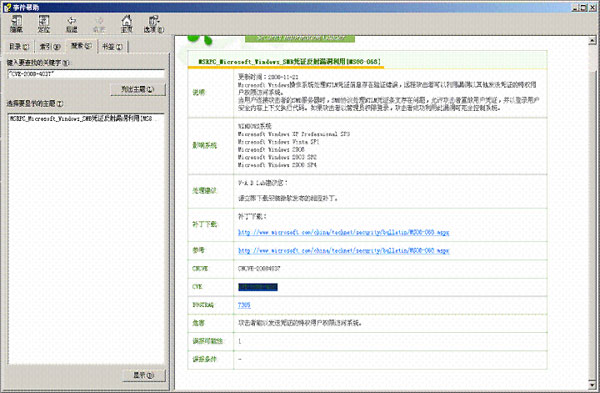This screenshot has height=393, width=600.
Task: Click the highlighted CVE value cell
Action: (x=258, y=287)
